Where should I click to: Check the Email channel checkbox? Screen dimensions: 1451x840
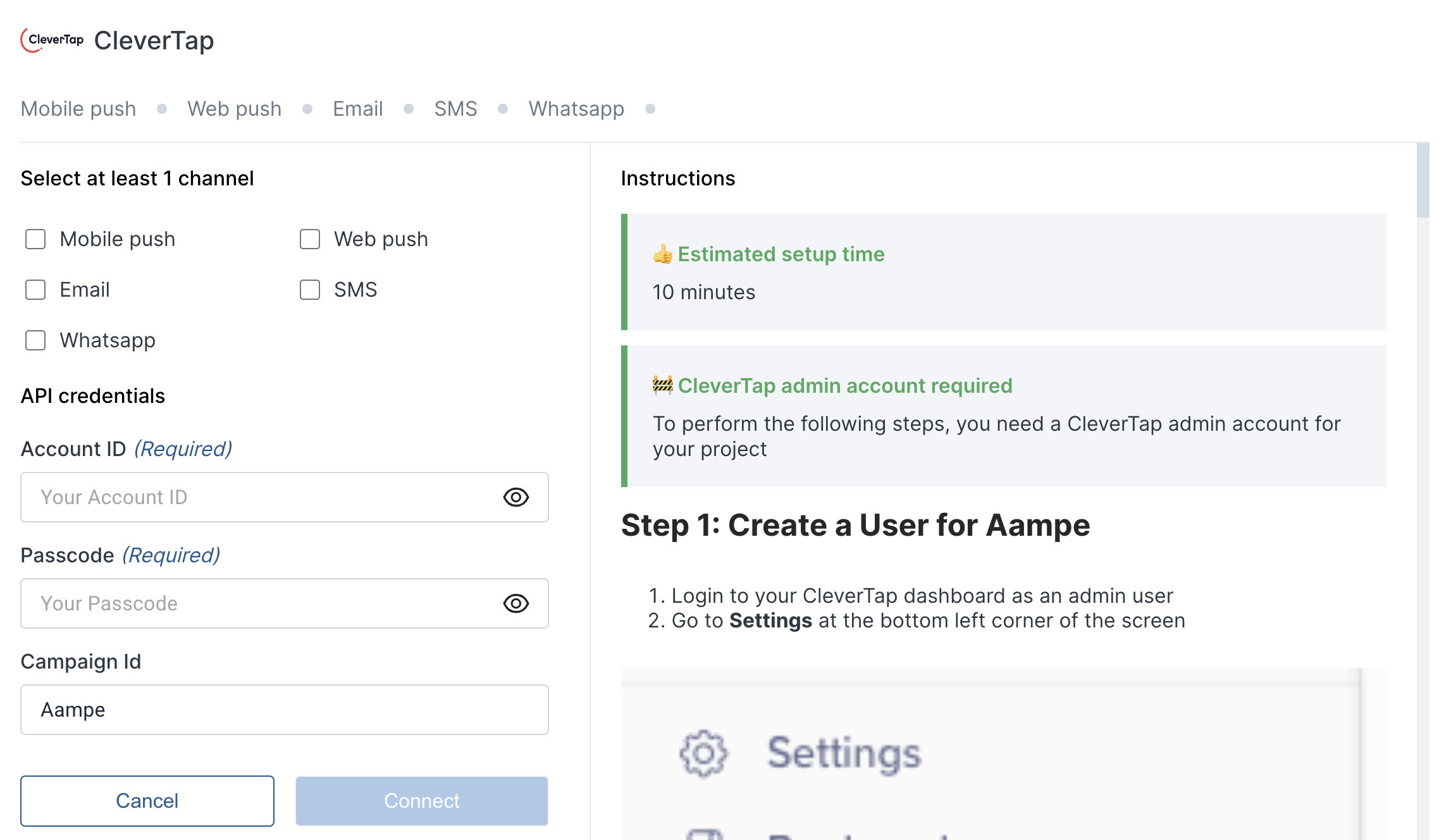35,290
